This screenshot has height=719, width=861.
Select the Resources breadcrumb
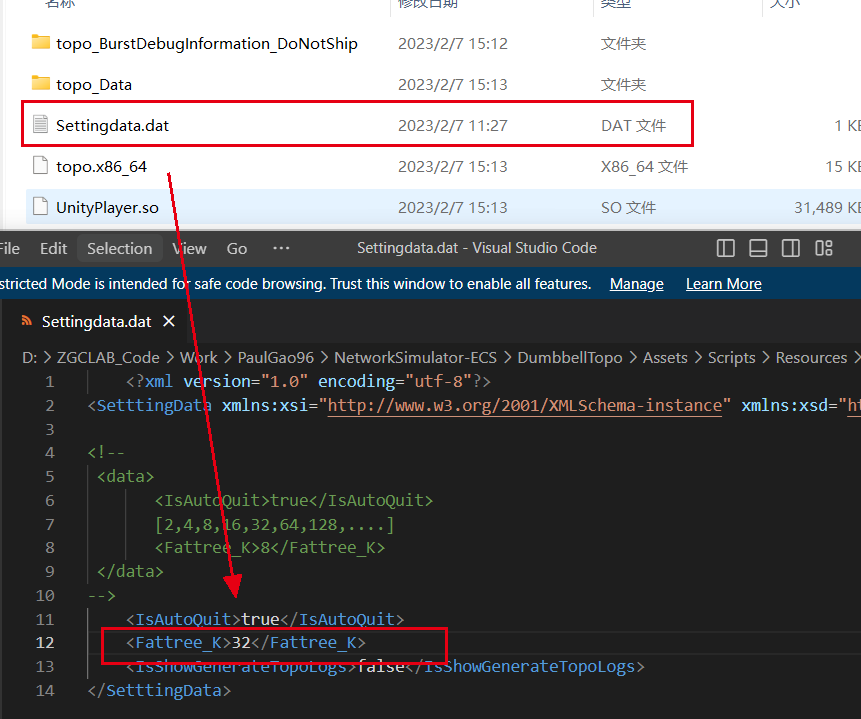click(811, 358)
